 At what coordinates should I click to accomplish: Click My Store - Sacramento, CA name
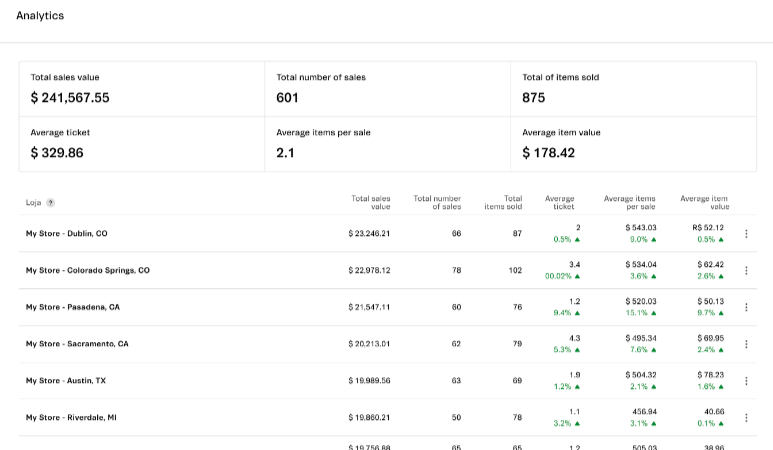(77, 344)
